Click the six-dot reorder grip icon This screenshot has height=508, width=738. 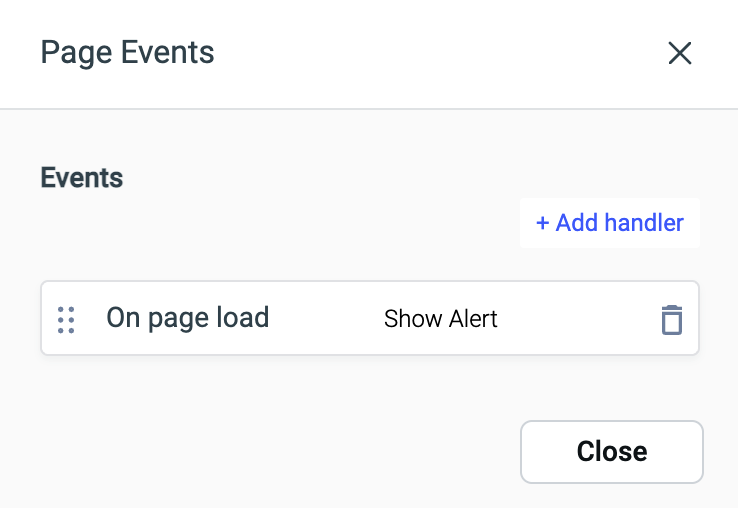pyautogui.click(x=66, y=319)
